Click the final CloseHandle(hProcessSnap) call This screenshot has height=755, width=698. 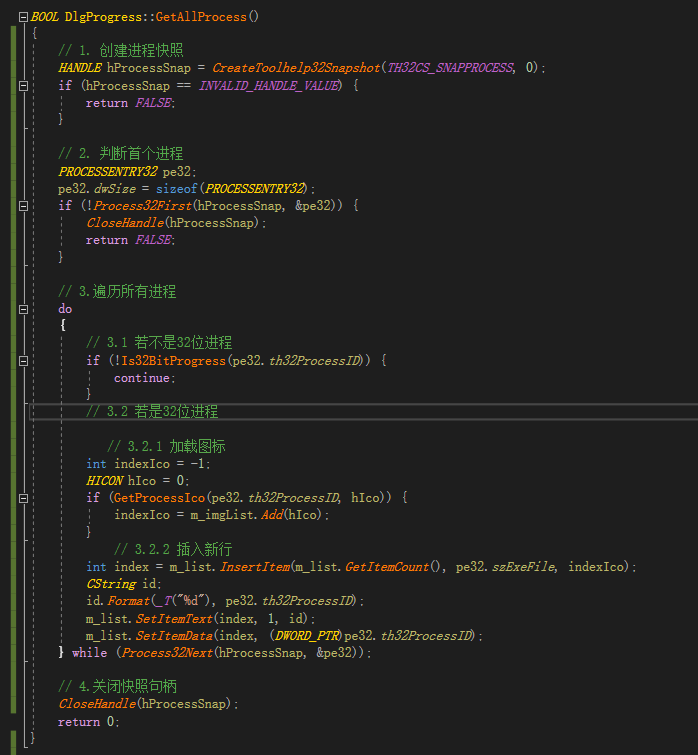tap(148, 704)
